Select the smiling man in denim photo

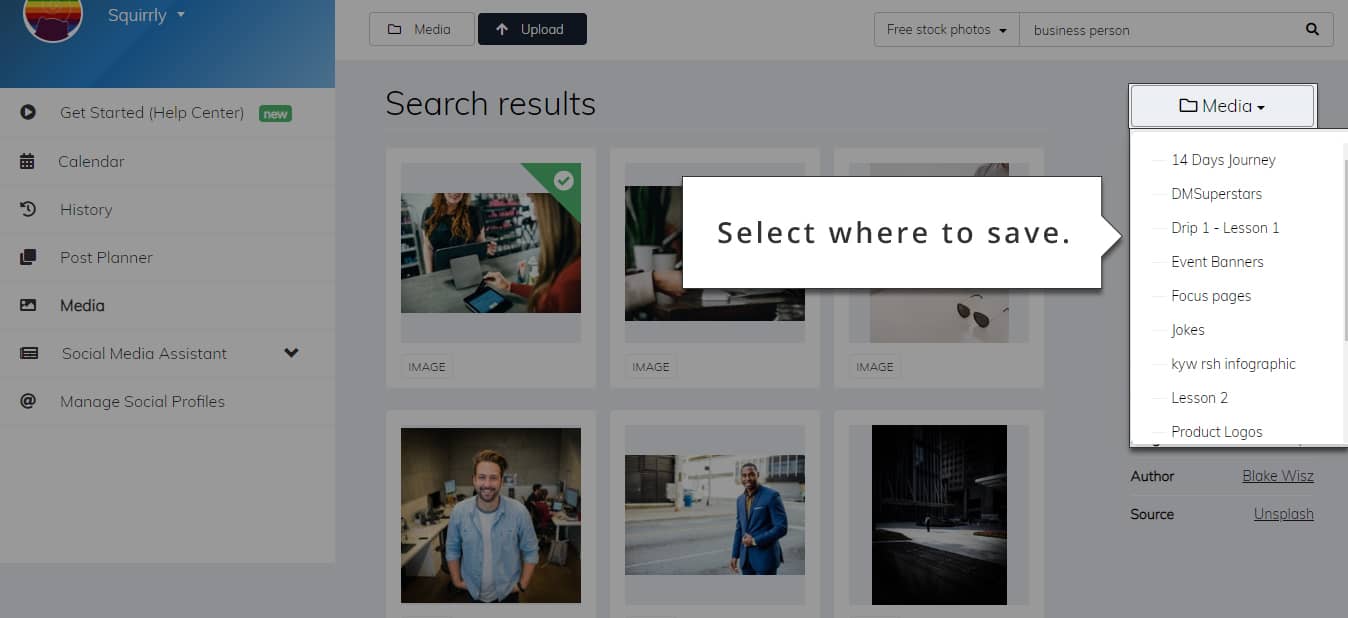pos(490,515)
